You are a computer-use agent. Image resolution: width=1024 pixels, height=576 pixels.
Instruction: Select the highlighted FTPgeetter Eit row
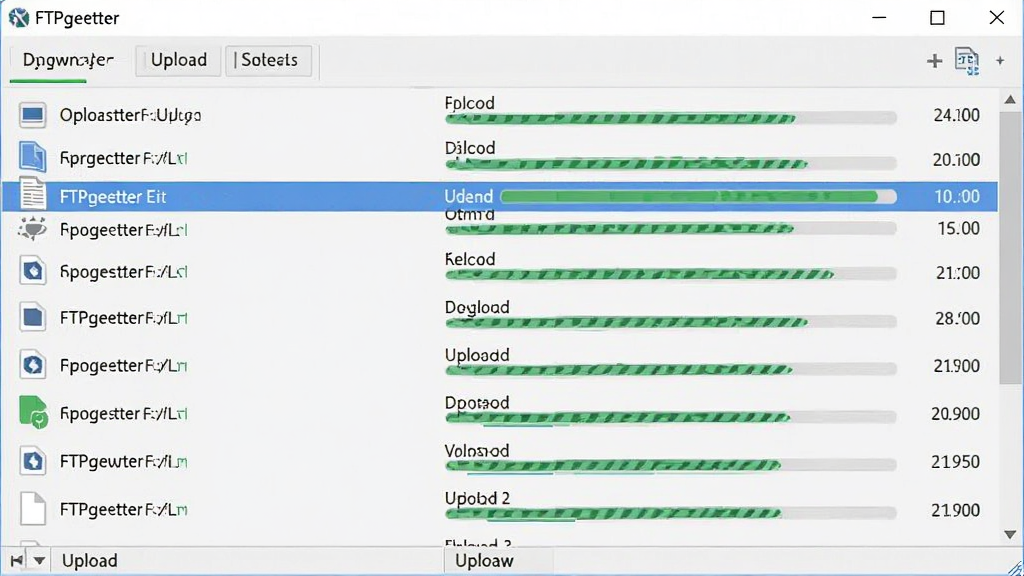500,197
